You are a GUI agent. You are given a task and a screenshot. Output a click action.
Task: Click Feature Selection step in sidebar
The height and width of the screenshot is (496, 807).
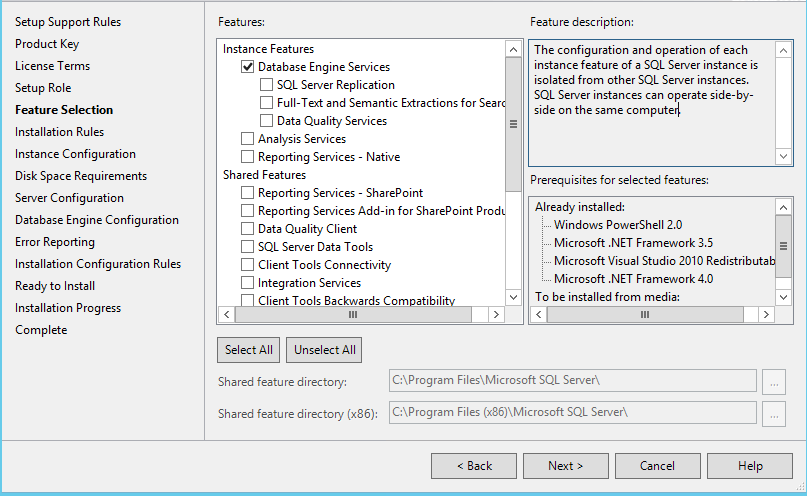pyautogui.click(x=64, y=110)
